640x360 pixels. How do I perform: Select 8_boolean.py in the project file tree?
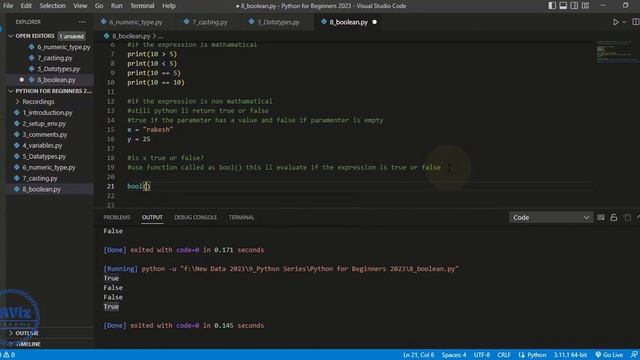tap(41, 189)
